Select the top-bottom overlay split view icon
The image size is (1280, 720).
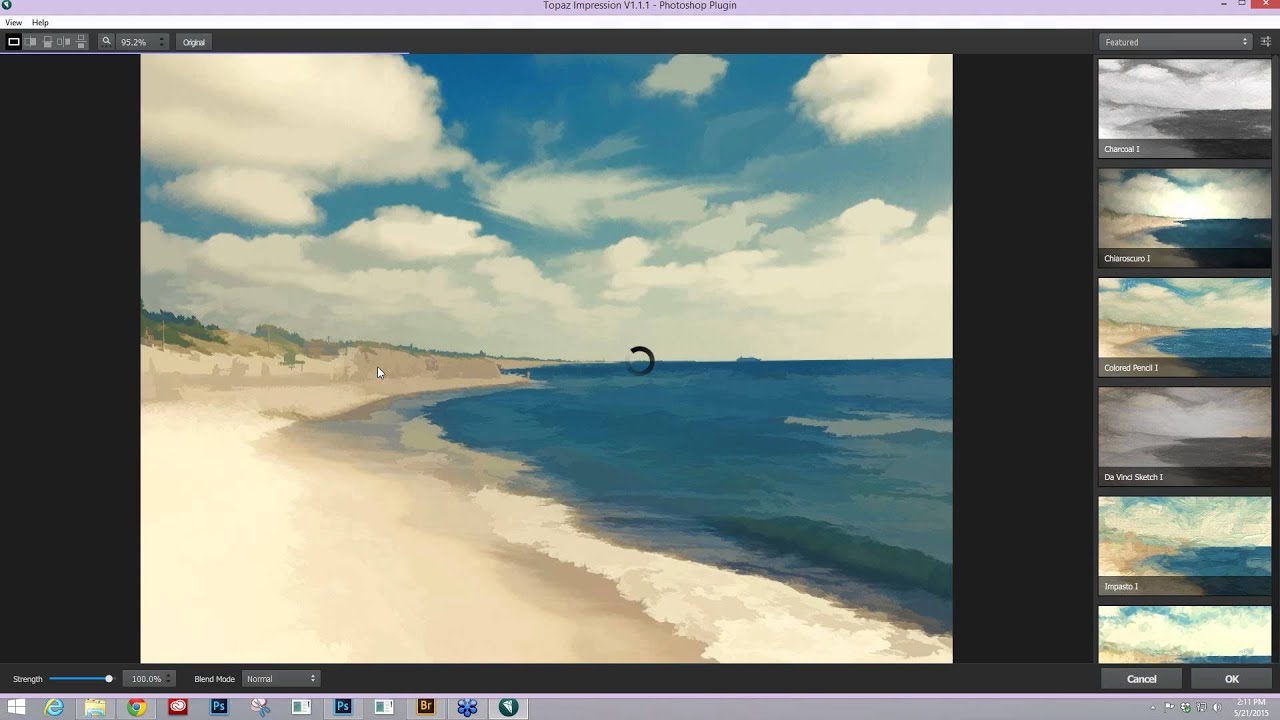[x=47, y=42]
